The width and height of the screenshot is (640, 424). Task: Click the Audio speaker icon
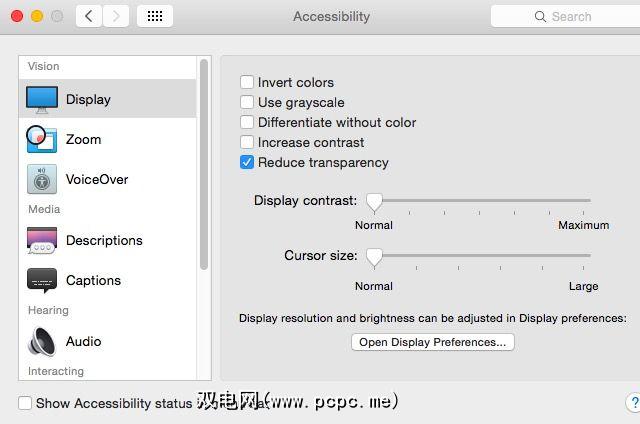[x=42, y=341]
